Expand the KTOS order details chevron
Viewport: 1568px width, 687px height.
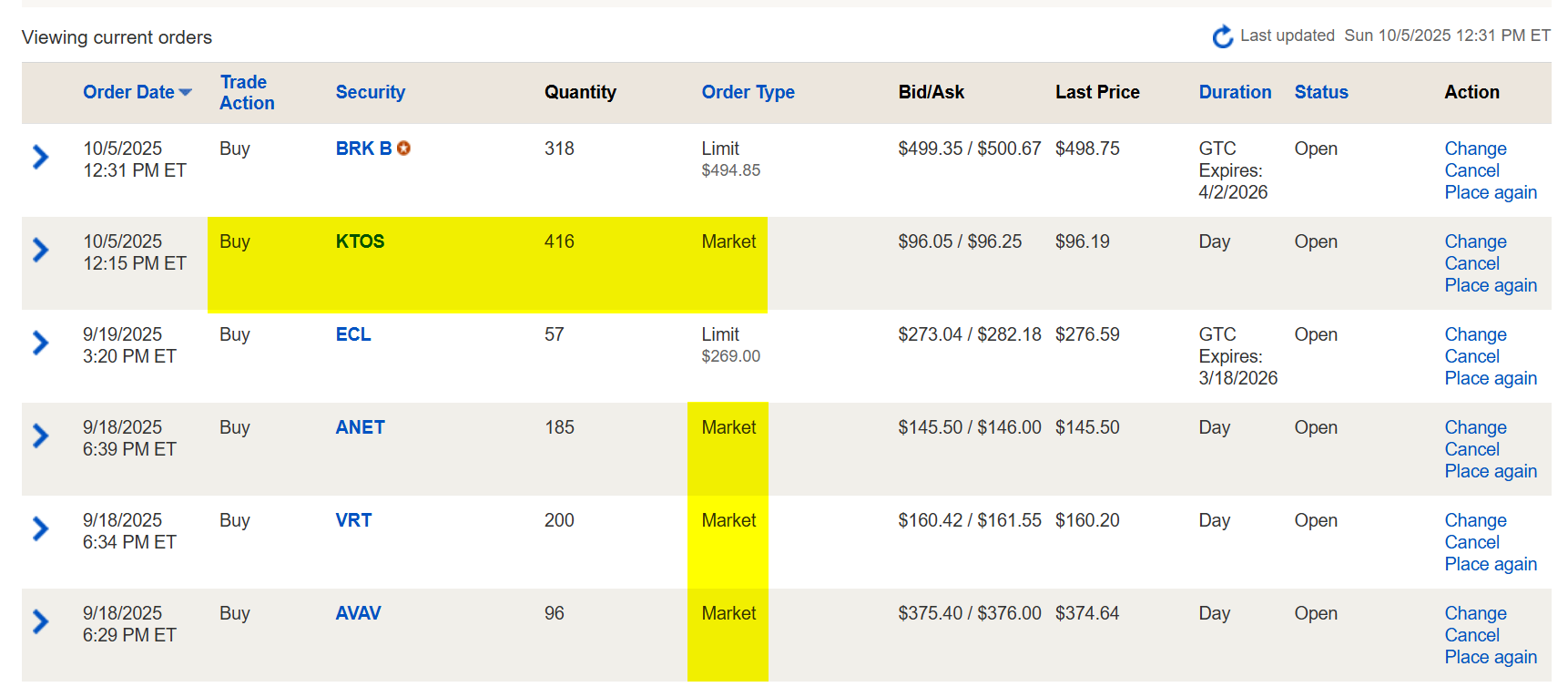[x=40, y=250]
